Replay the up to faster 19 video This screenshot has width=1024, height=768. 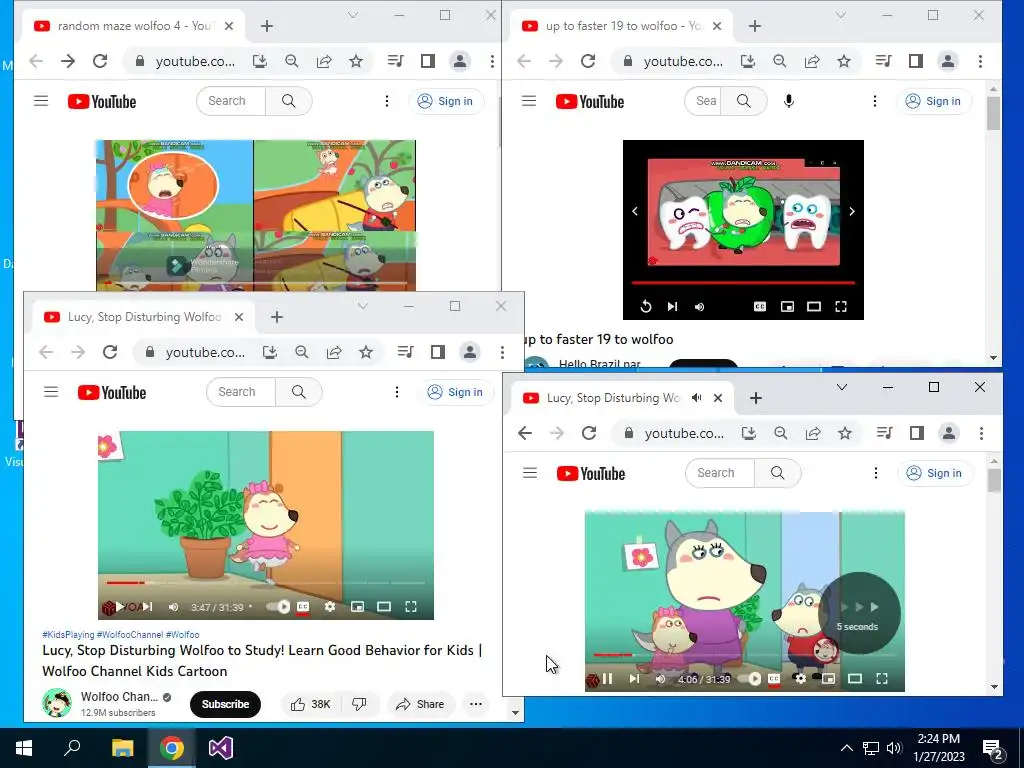(x=646, y=306)
